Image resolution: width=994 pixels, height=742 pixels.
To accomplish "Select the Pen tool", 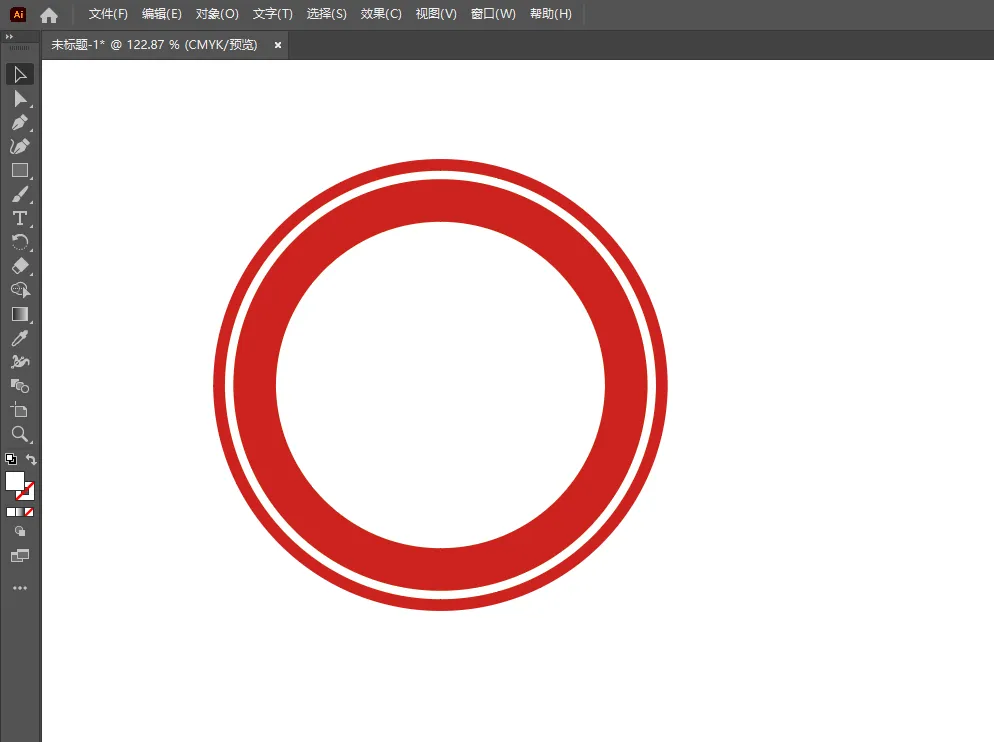I will [20, 122].
